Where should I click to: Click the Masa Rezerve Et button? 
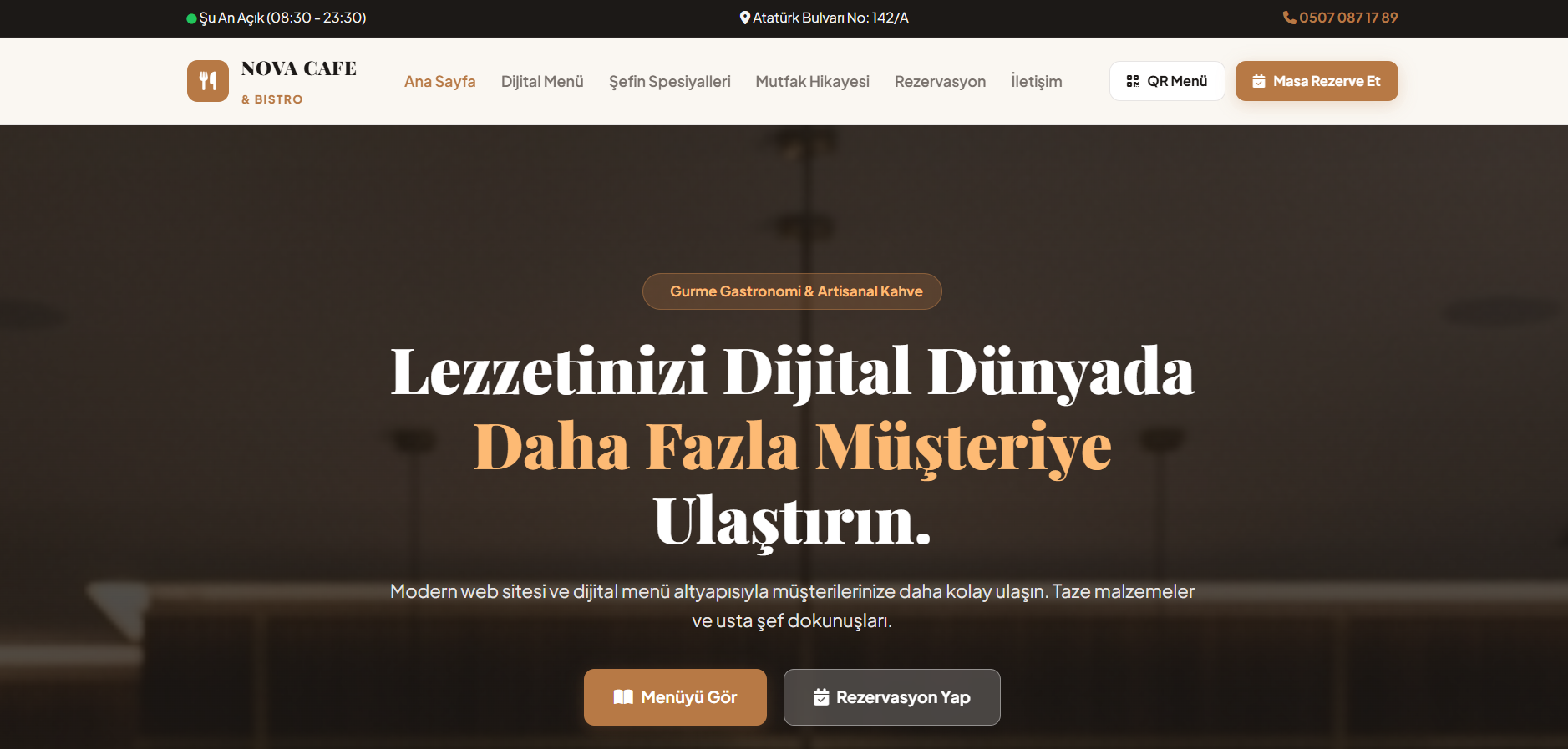click(1317, 81)
